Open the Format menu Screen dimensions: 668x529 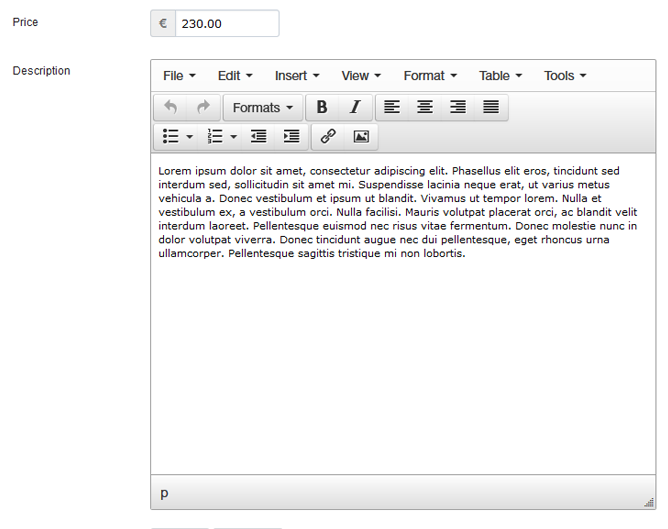tap(430, 76)
